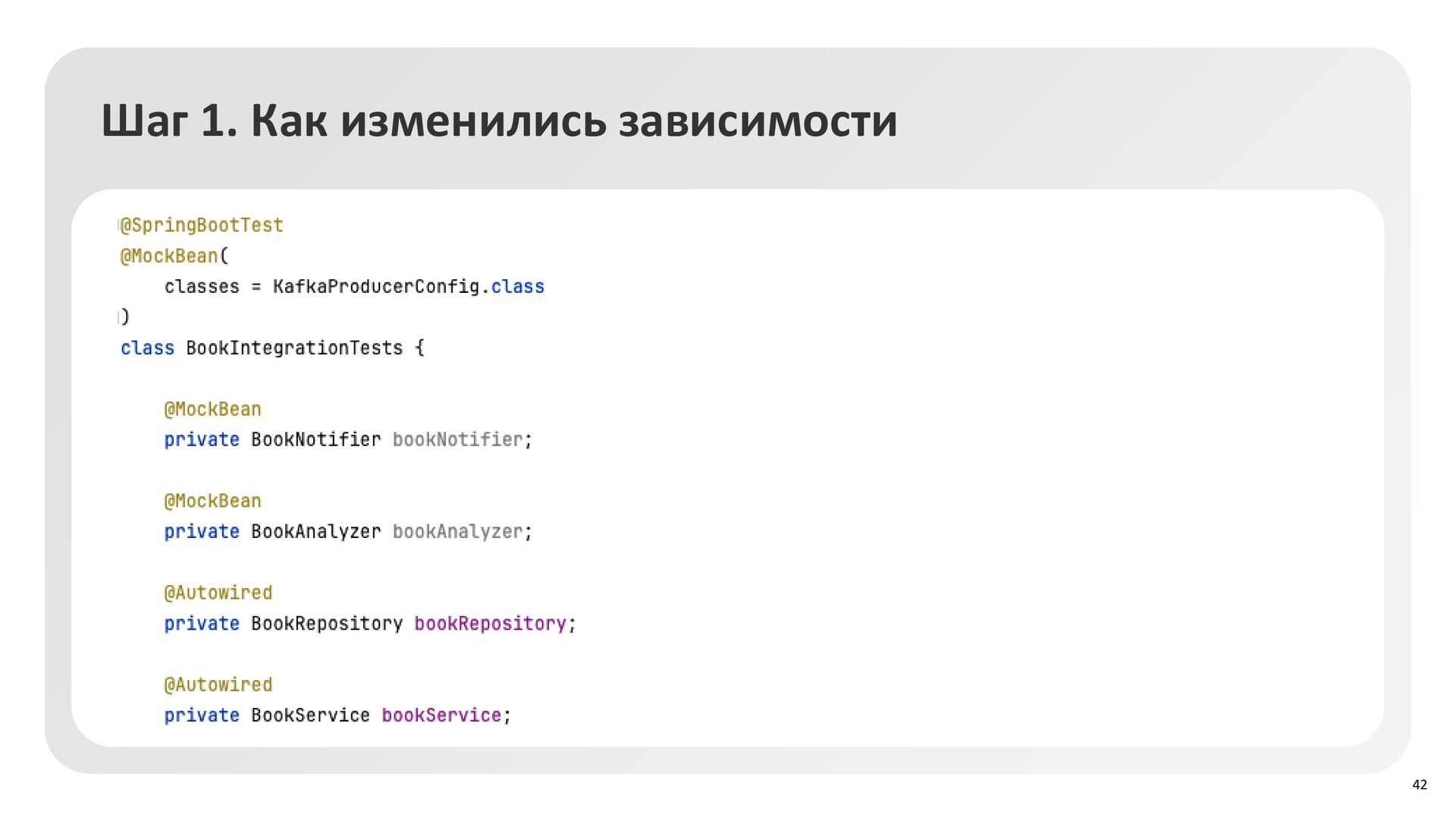This screenshot has height=821, width=1456.
Task: Click the BookNotifier type name
Action: pyautogui.click(x=315, y=440)
